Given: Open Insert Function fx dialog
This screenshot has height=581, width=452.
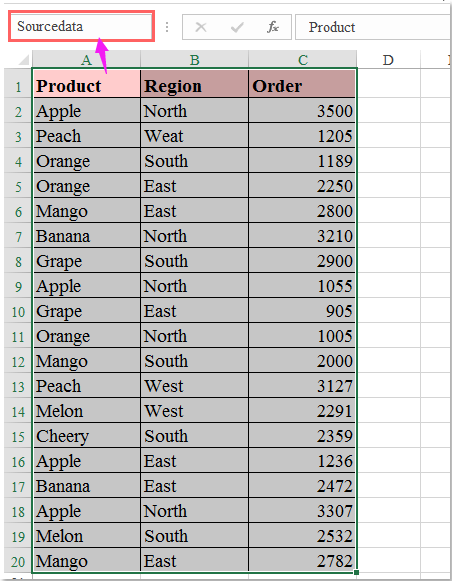Looking at the screenshot, I should 273,27.
